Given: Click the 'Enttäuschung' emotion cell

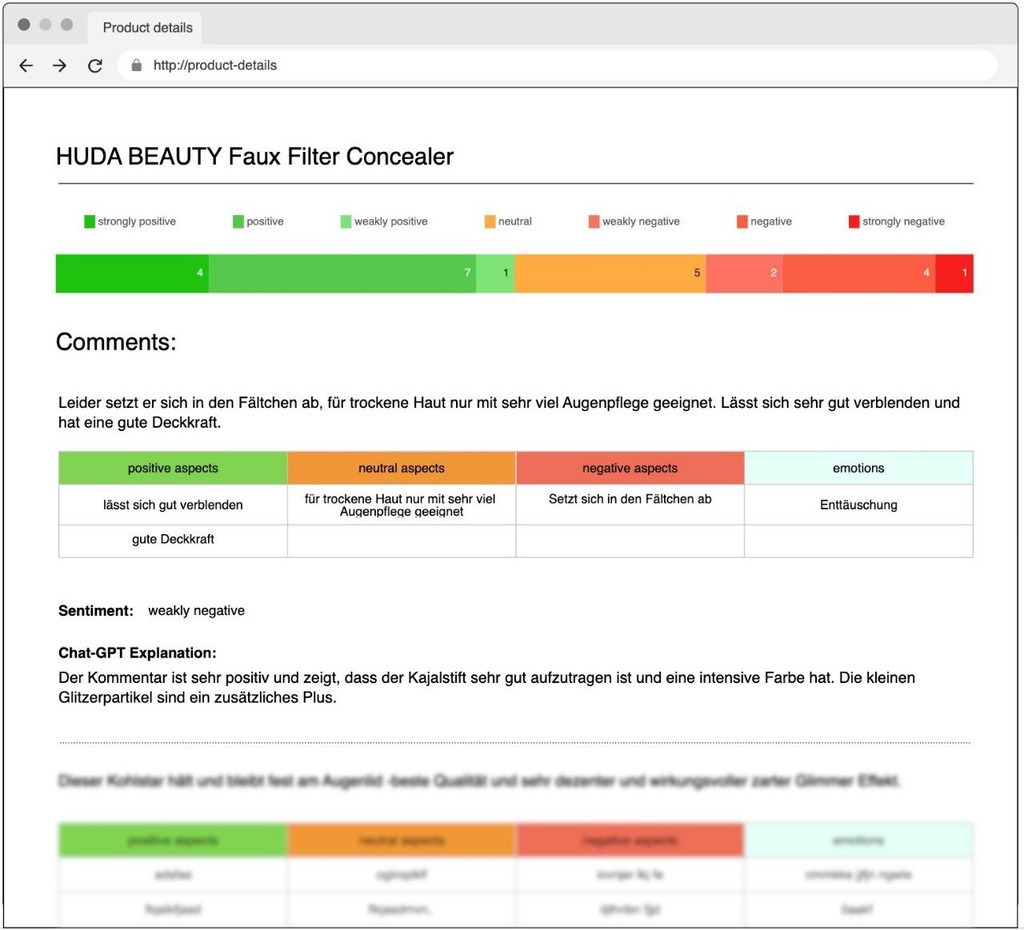Looking at the screenshot, I should pos(859,505).
